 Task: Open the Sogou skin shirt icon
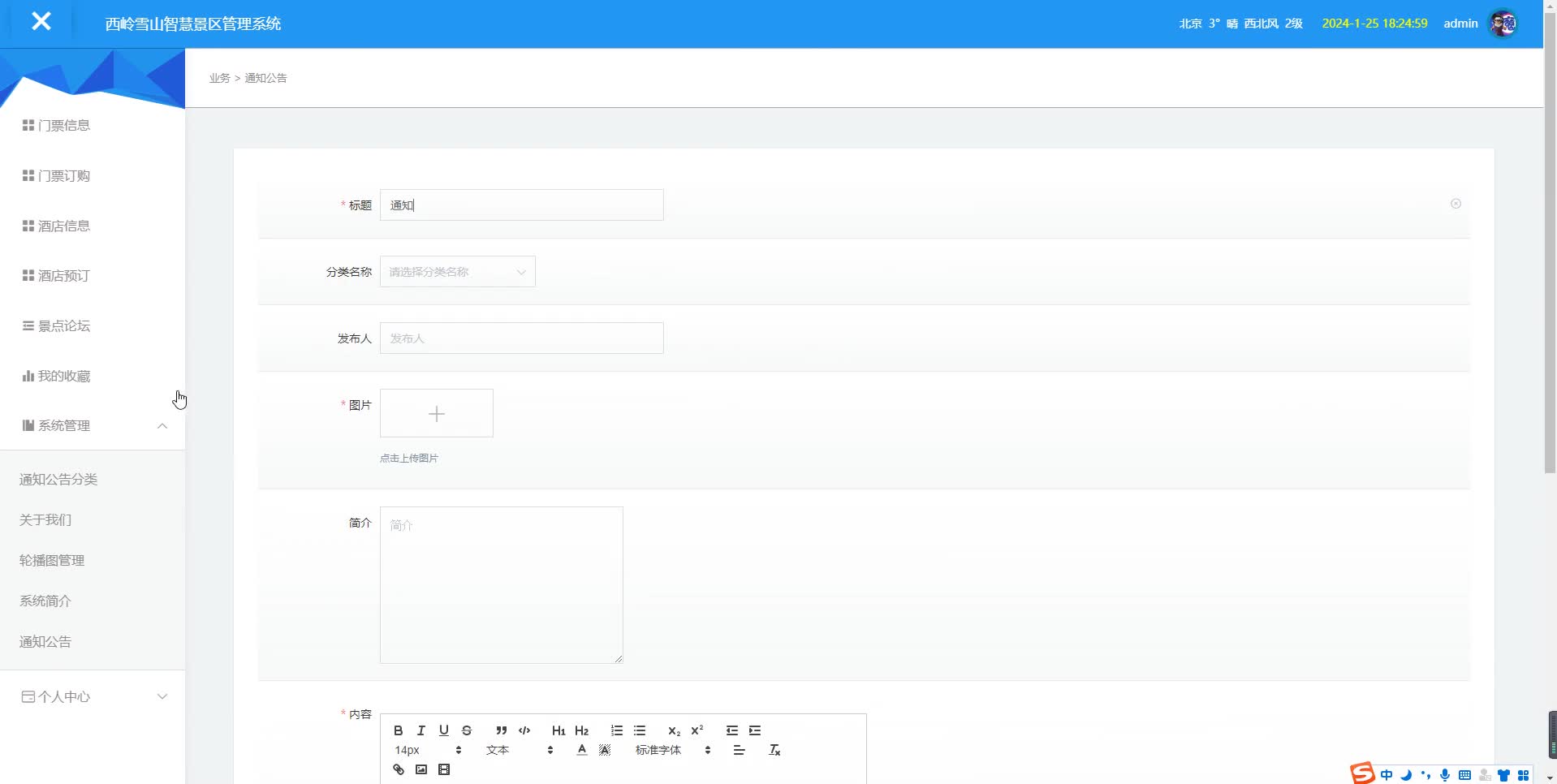1504,775
